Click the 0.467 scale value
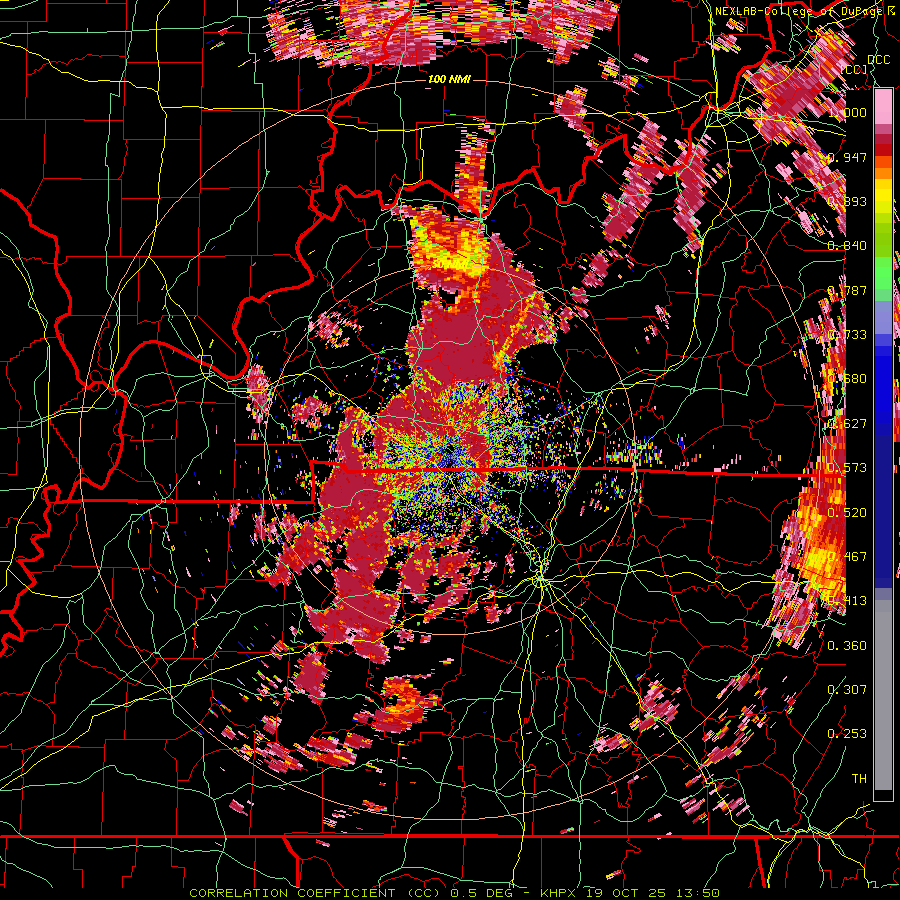 pyautogui.click(x=847, y=557)
